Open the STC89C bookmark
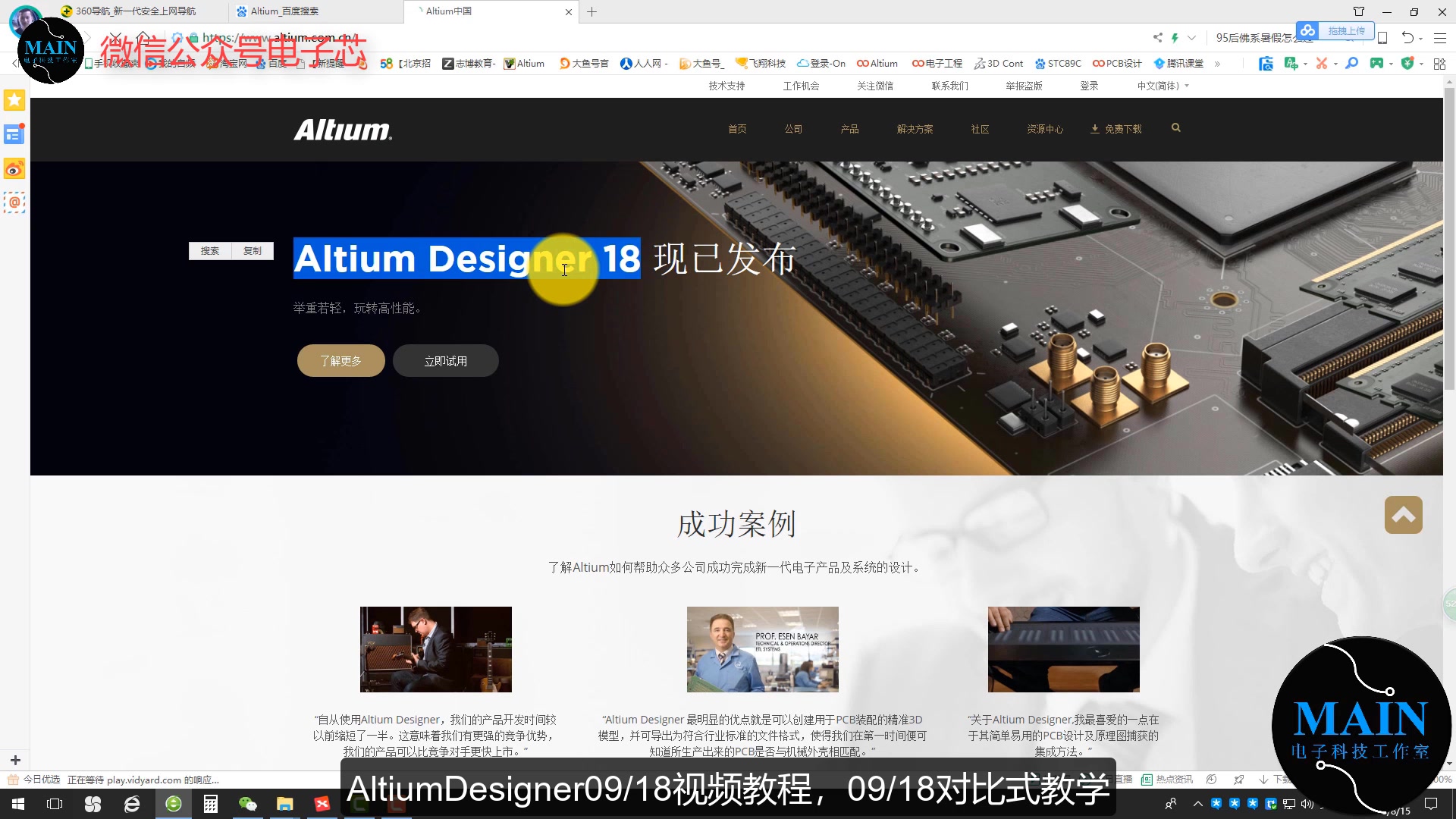 pyautogui.click(x=1058, y=64)
